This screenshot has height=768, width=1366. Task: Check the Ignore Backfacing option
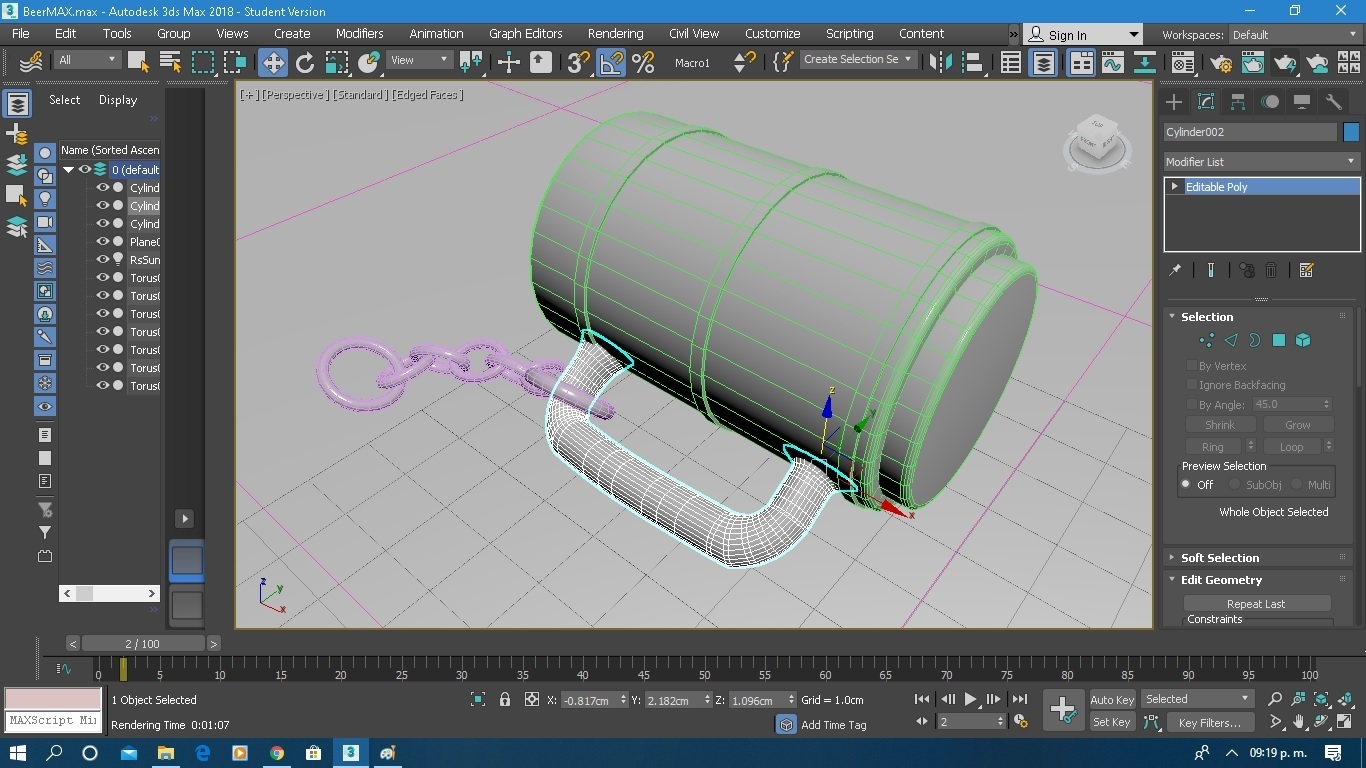tap(1192, 385)
